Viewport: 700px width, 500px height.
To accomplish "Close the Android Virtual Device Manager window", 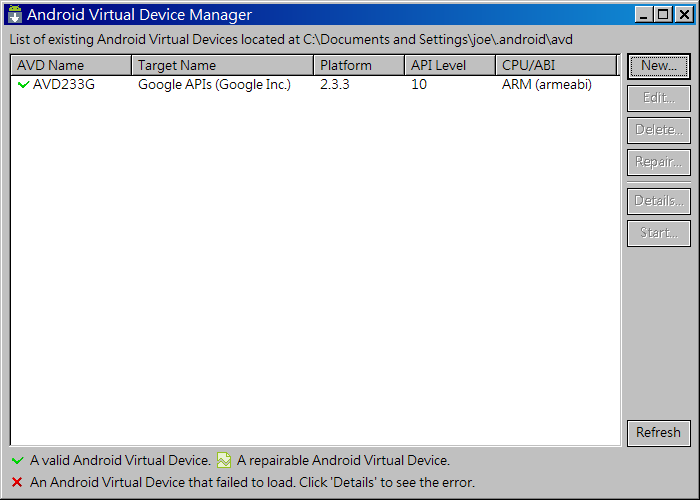I will (x=685, y=15).
